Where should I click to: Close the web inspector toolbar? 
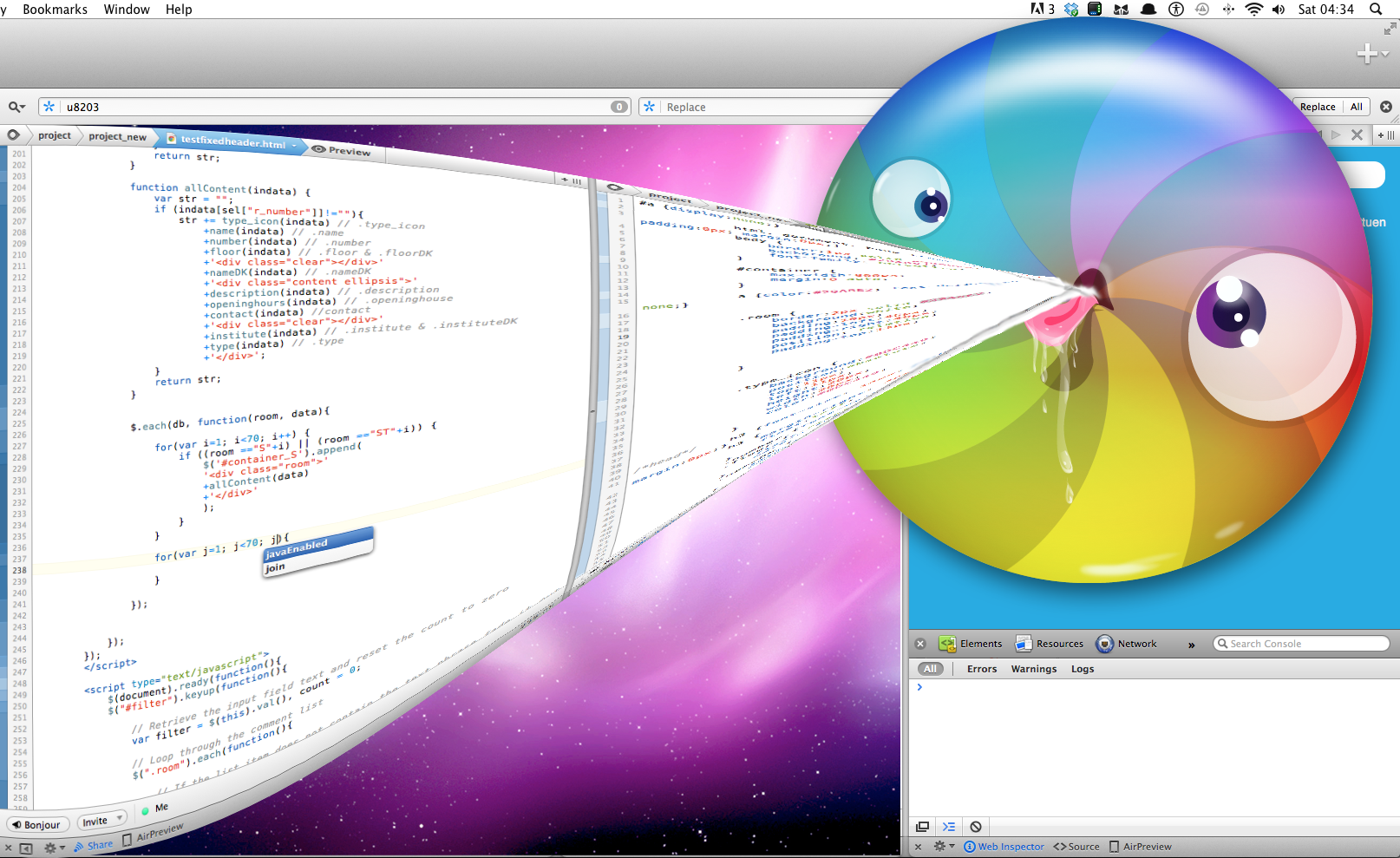pyautogui.click(x=920, y=644)
